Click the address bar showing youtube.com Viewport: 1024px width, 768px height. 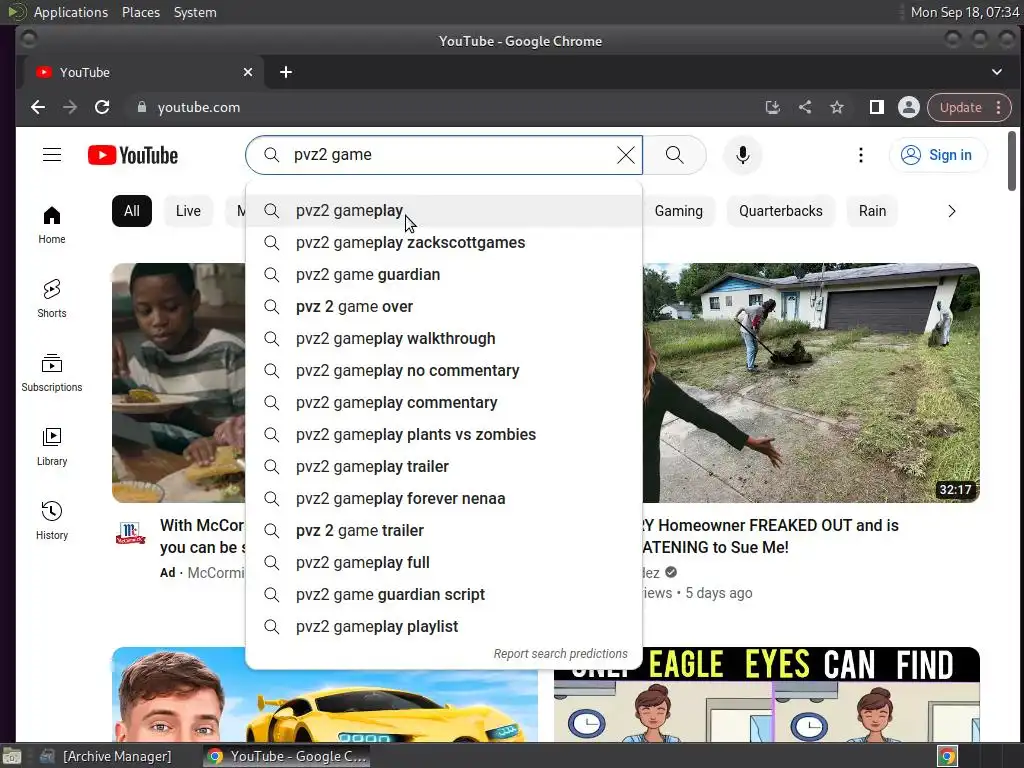point(444,107)
